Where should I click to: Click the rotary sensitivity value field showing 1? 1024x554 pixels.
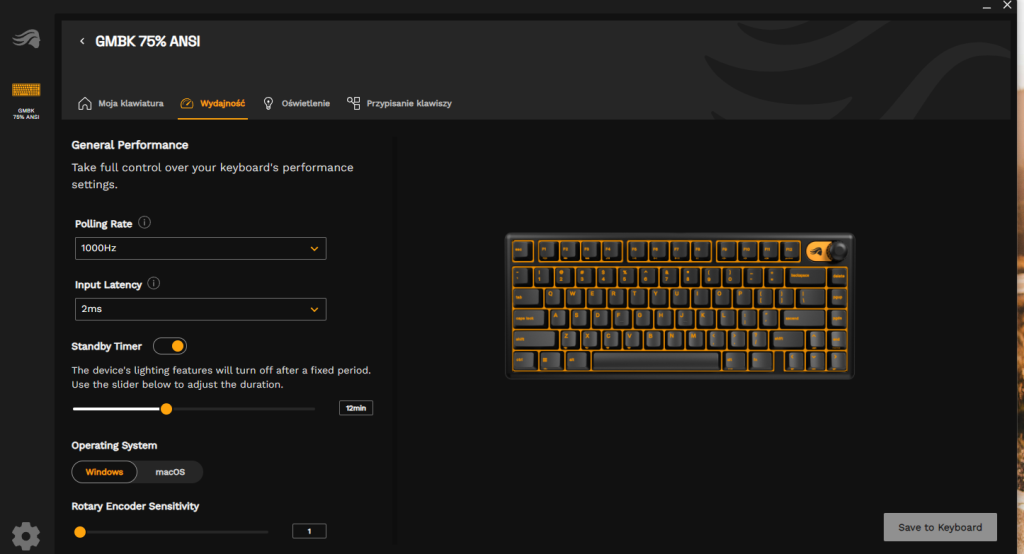[x=309, y=531]
